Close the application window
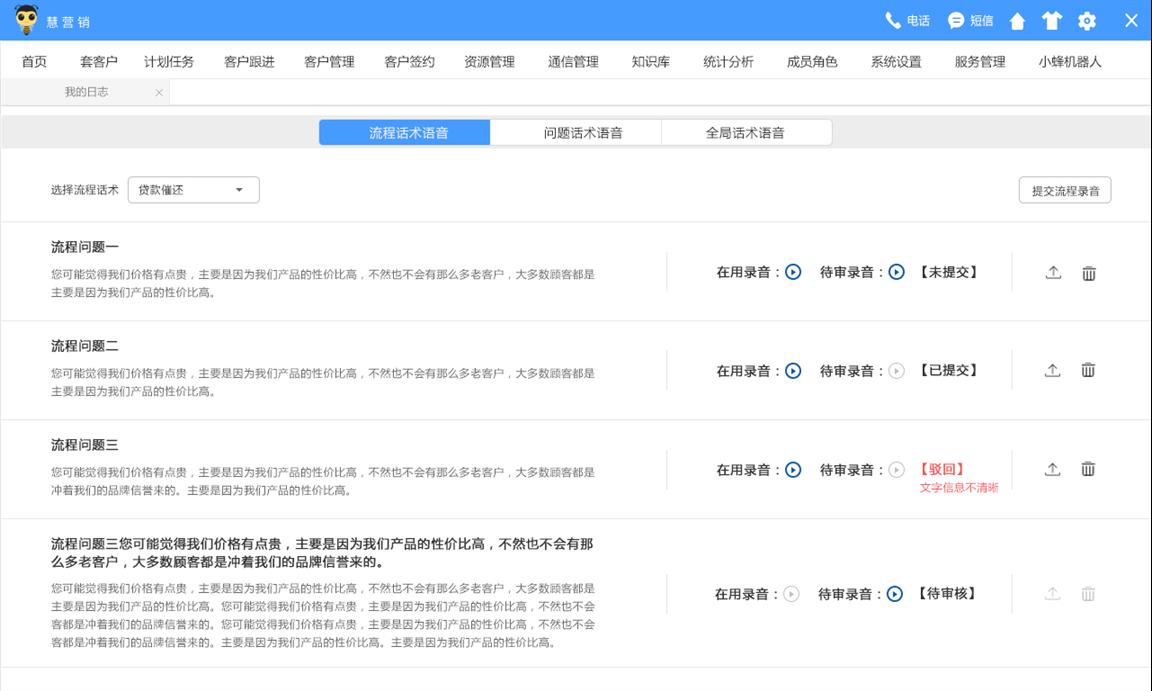The image size is (1152, 691). click(1131, 21)
